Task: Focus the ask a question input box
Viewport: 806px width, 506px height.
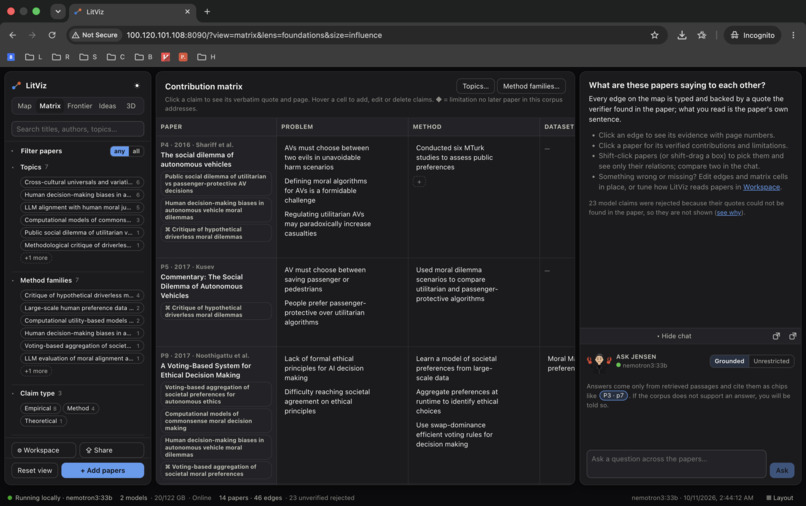Action: (x=676, y=464)
